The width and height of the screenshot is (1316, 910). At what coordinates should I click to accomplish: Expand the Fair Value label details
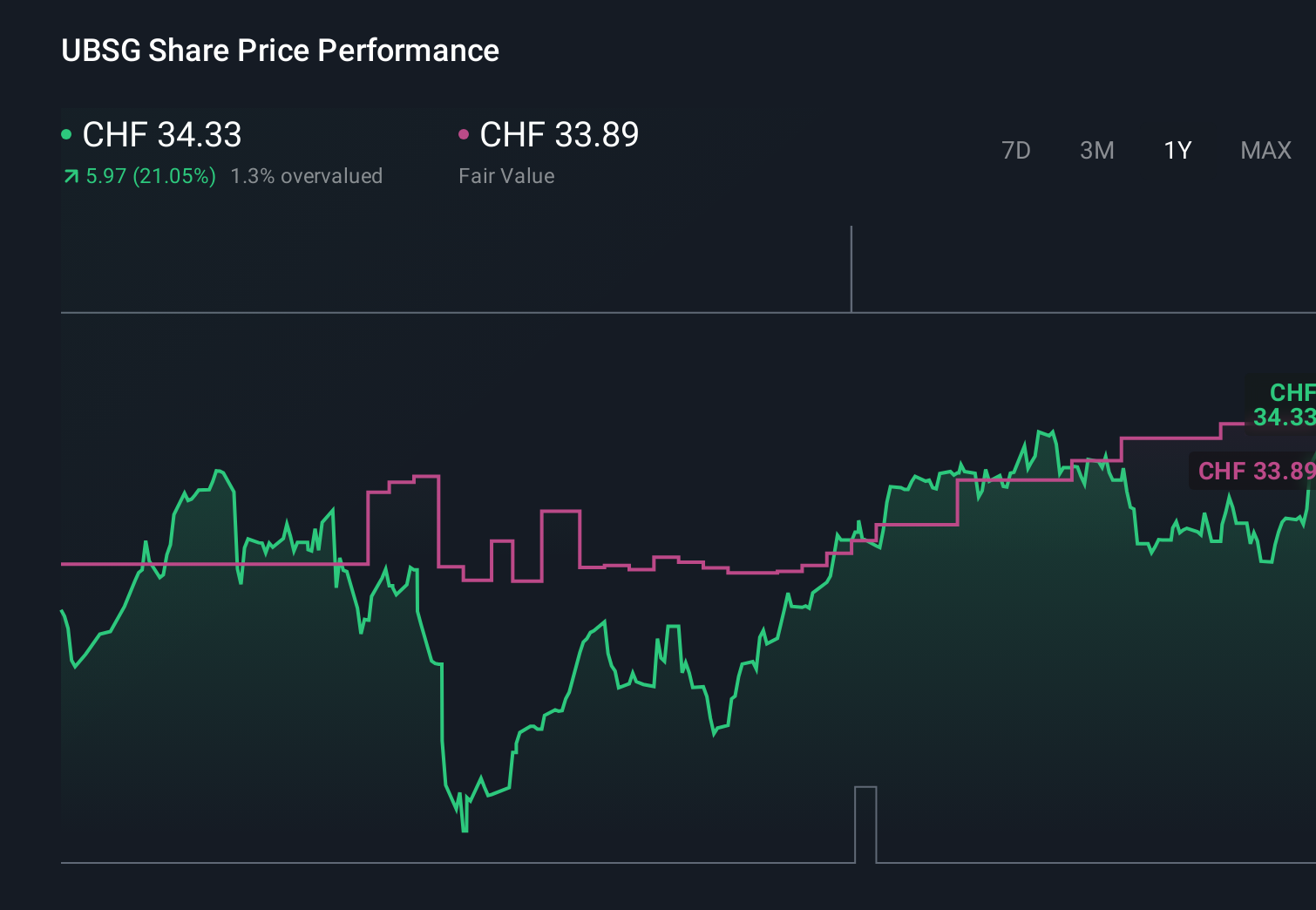(506, 176)
